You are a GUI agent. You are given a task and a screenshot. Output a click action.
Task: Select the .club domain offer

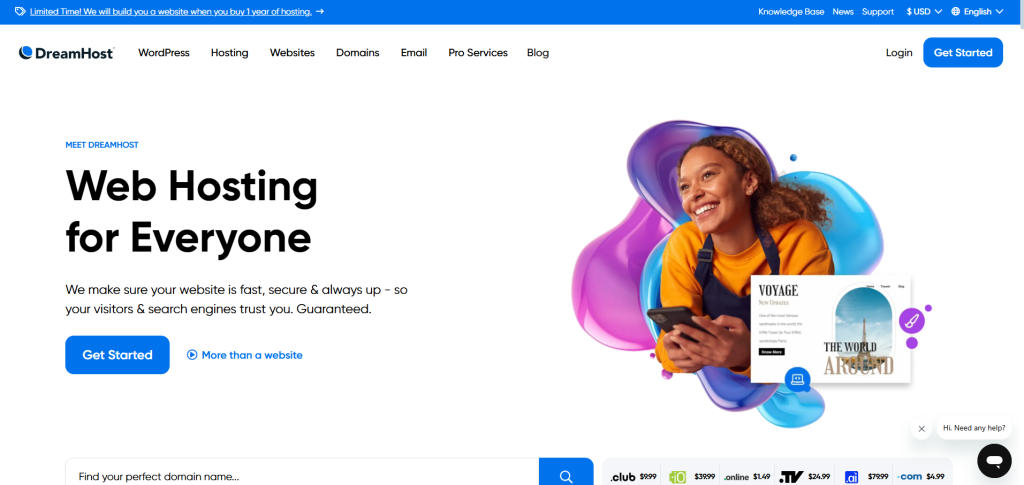point(633,477)
